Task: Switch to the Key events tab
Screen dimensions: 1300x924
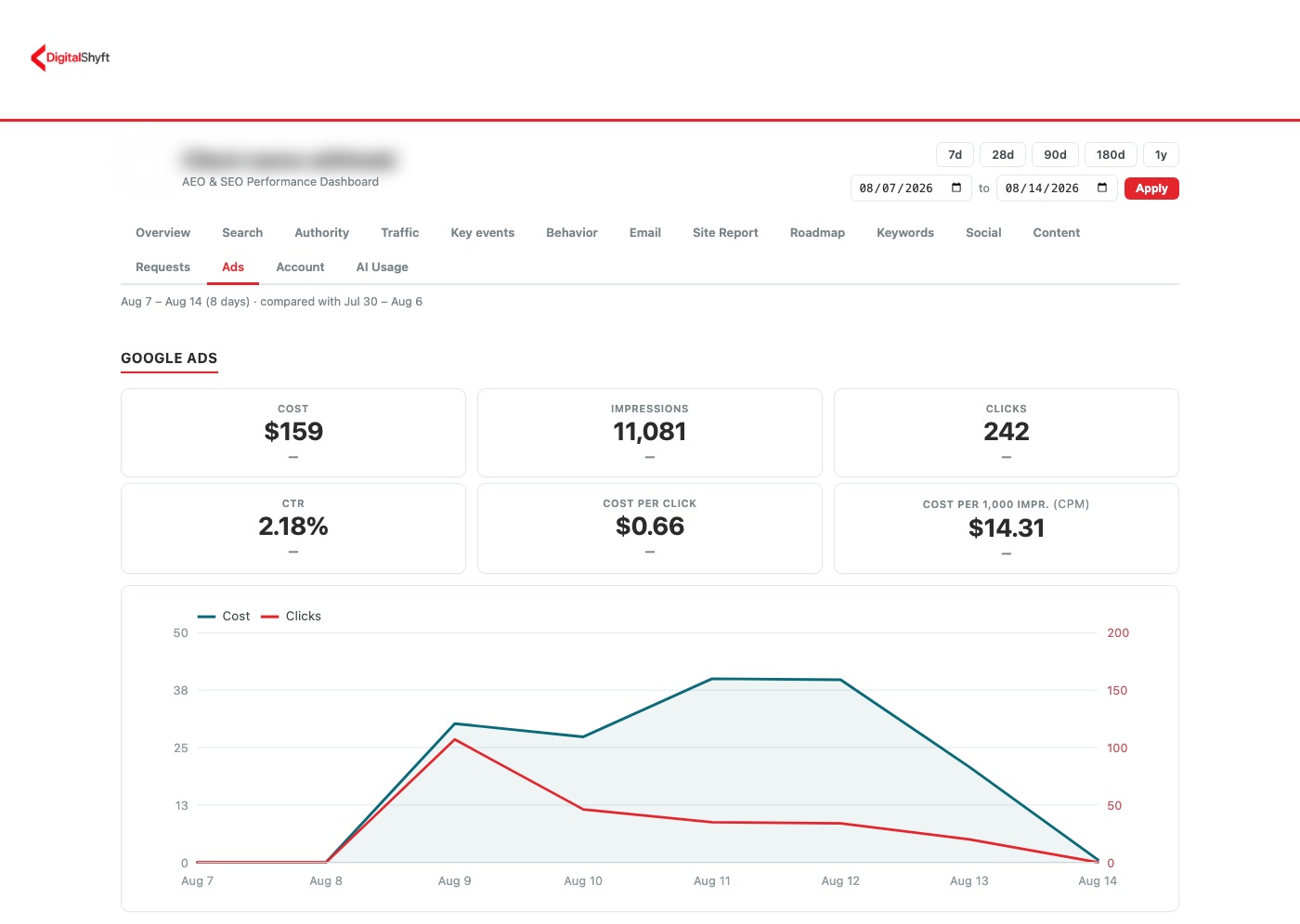Action: click(x=483, y=233)
